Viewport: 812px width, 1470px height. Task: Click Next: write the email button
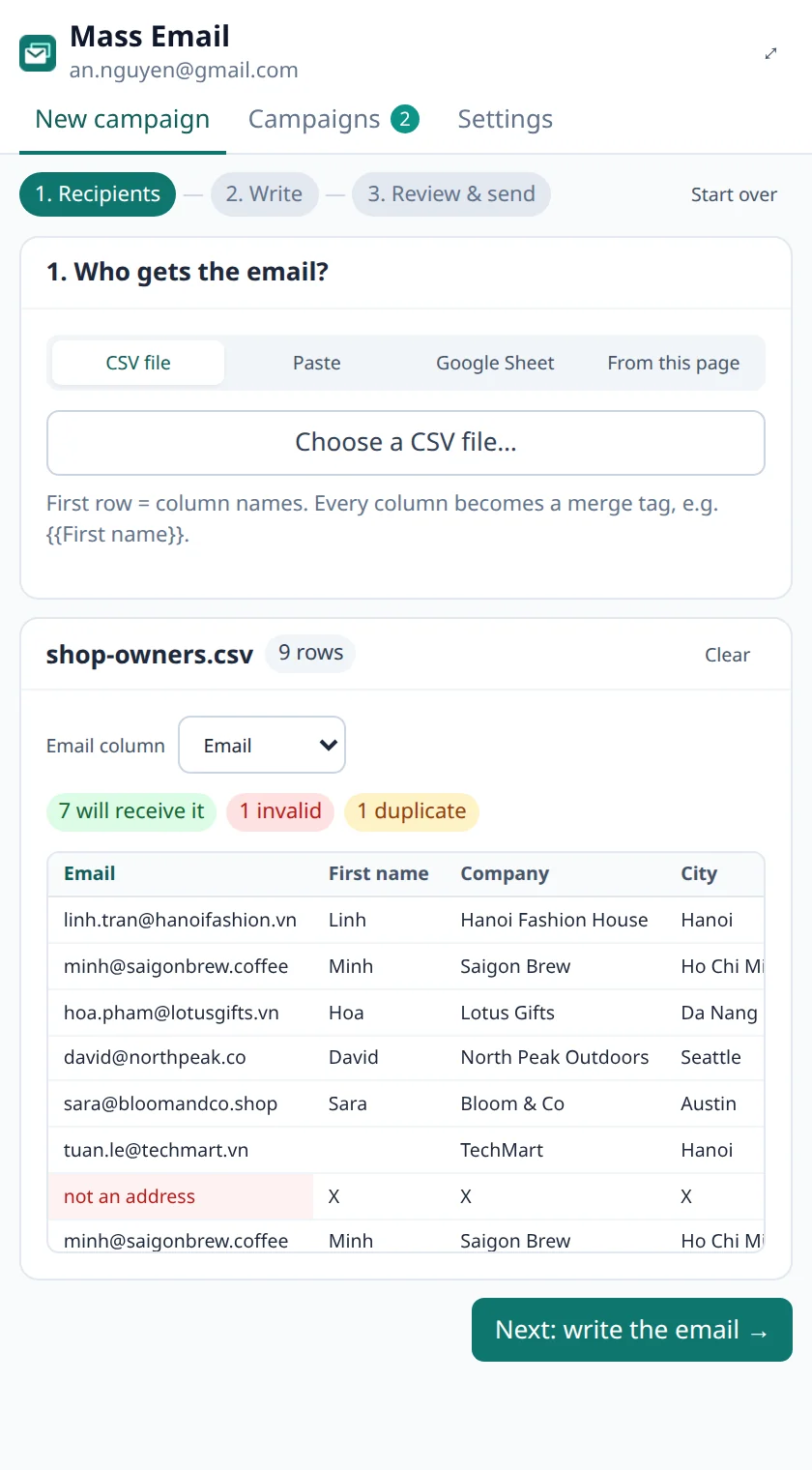pos(632,1330)
